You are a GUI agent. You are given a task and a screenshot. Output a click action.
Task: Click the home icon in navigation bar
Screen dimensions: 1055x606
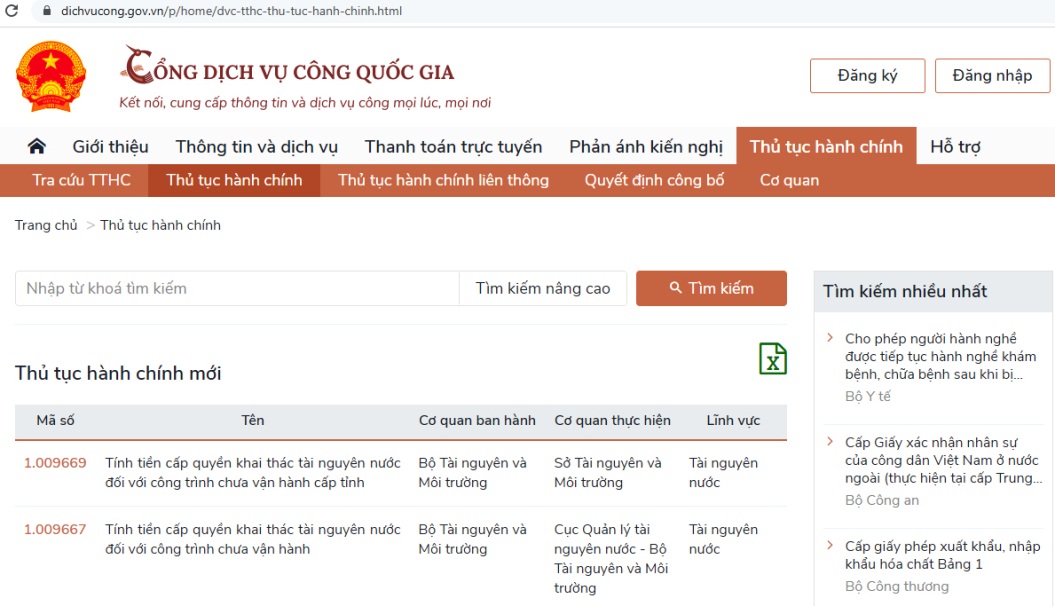tap(37, 147)
